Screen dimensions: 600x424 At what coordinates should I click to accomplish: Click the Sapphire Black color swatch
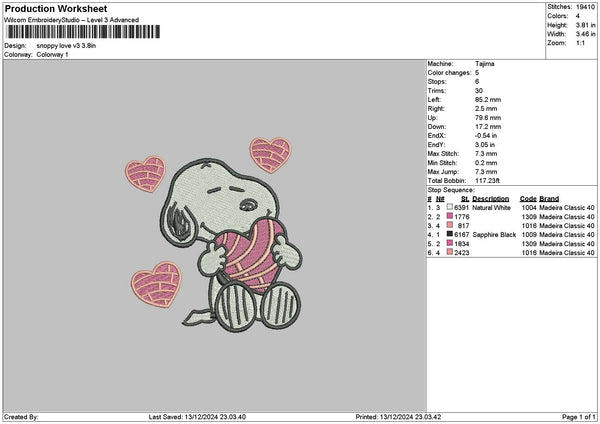tap(450, 234)
